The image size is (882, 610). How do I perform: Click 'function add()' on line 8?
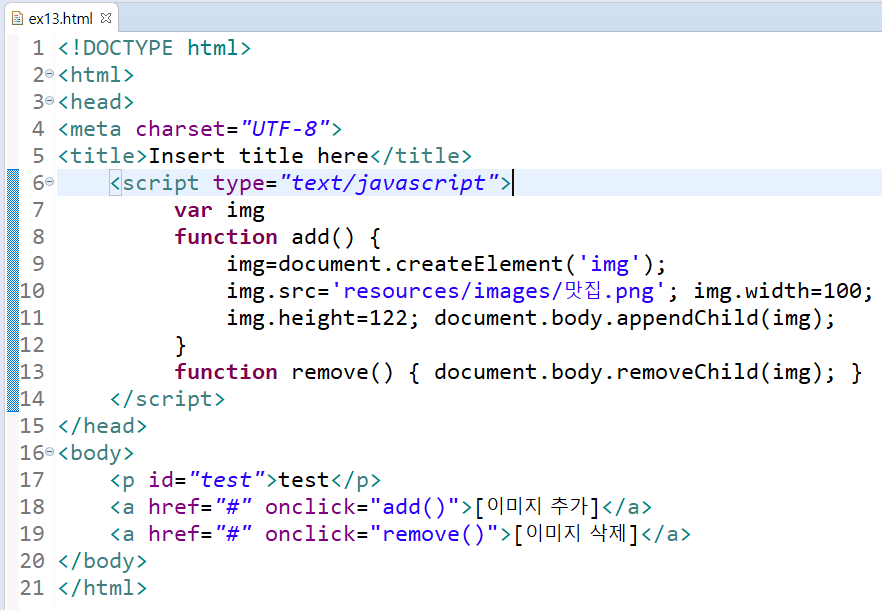coord(264,237)
